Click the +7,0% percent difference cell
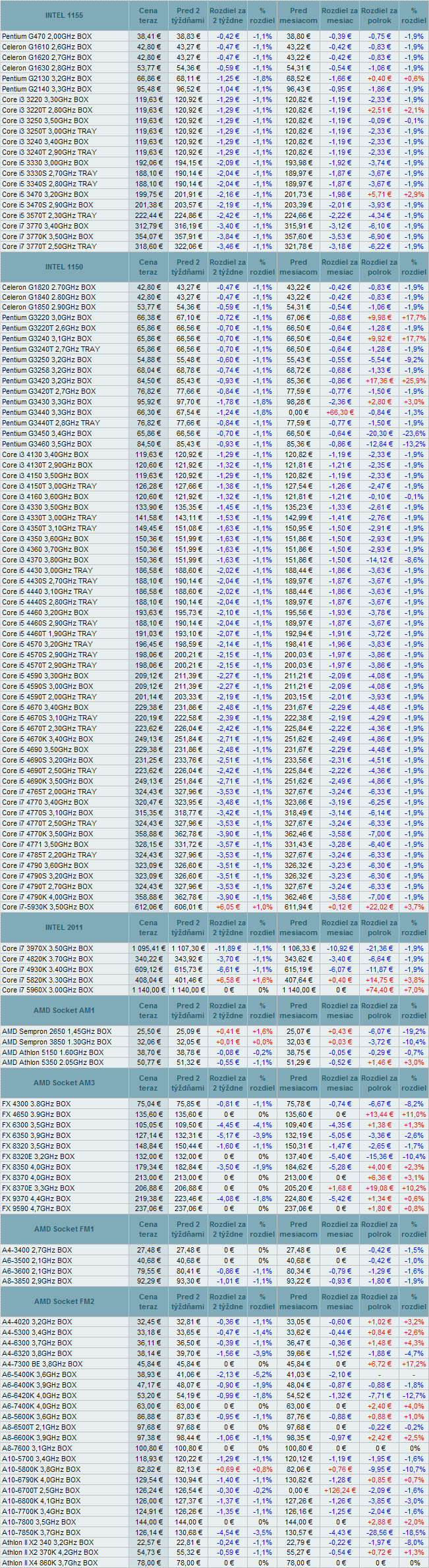Image resolution: width=429 pixels, height=1568 pixels. coord(414,990)
